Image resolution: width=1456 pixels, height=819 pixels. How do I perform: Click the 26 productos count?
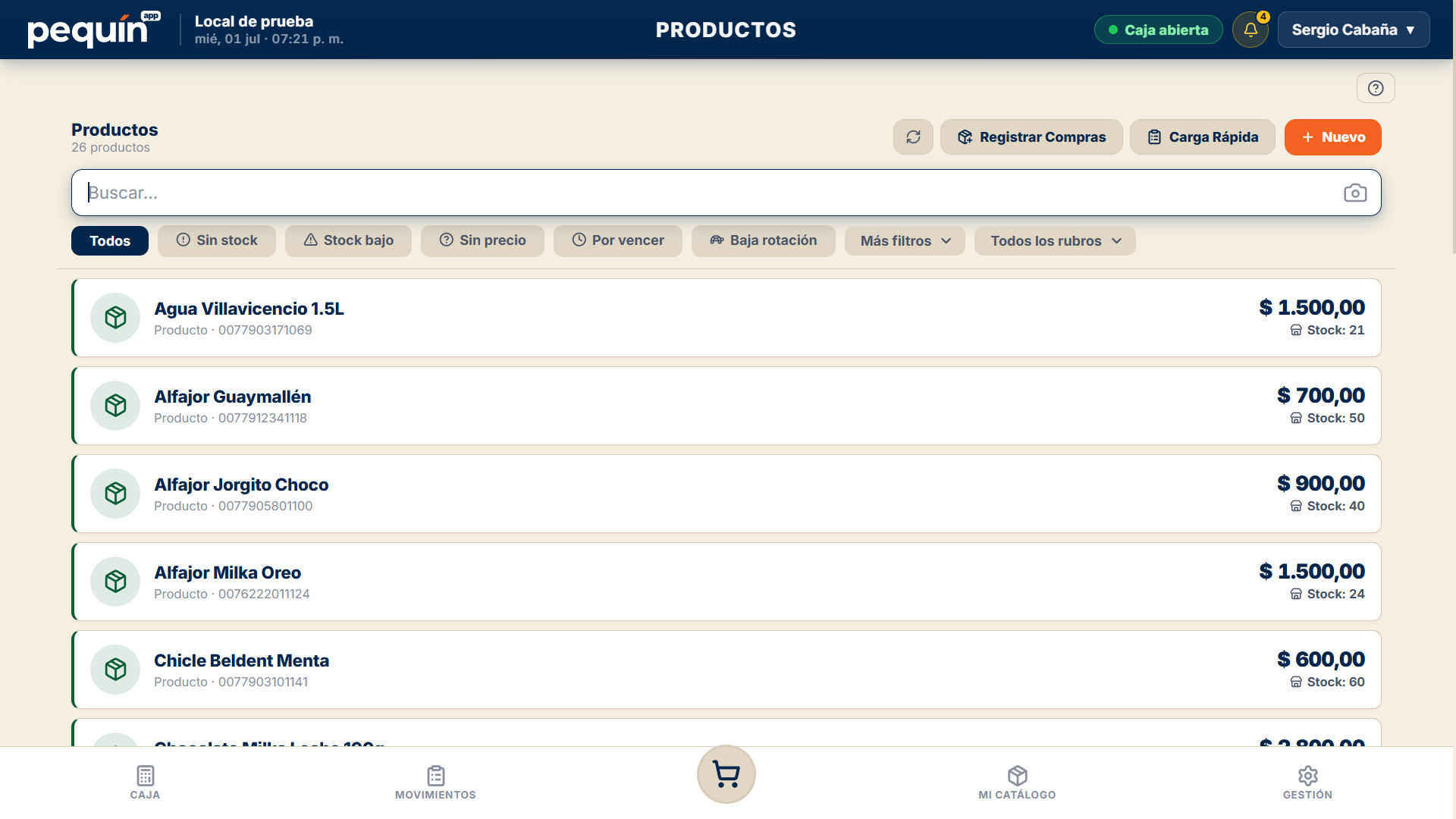[111, 148]
